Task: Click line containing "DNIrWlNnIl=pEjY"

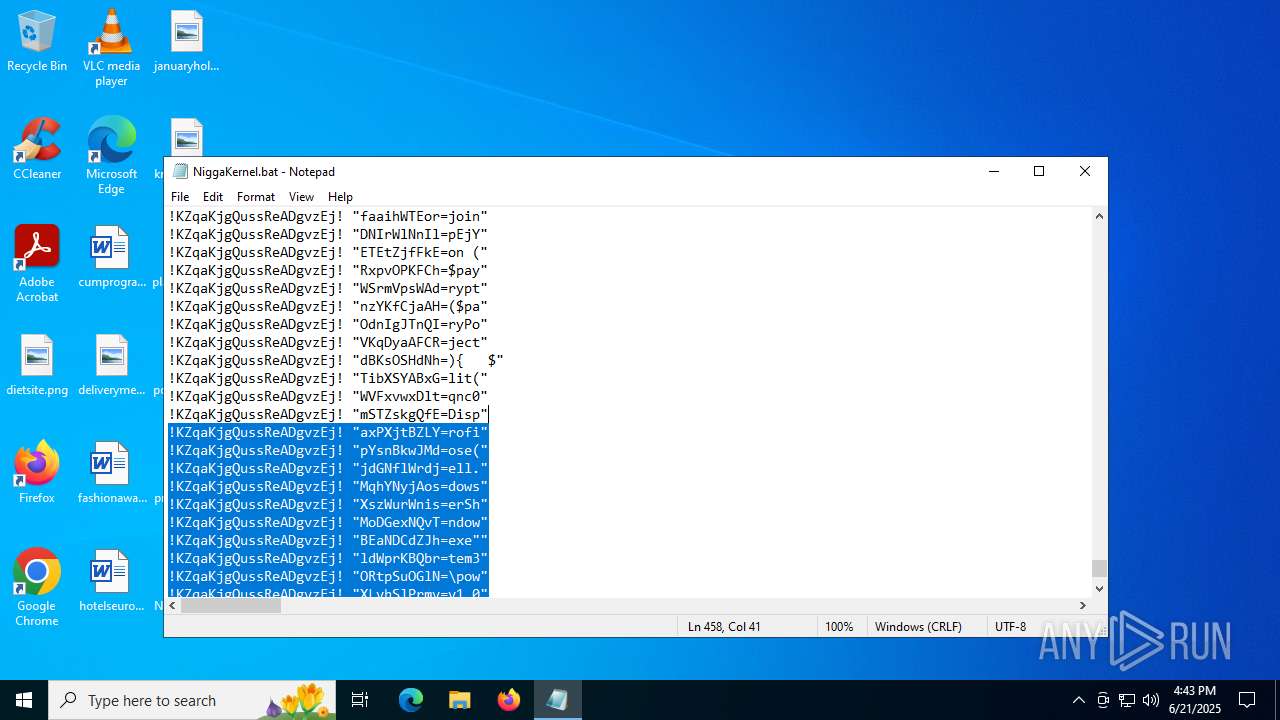Action: 328,234
